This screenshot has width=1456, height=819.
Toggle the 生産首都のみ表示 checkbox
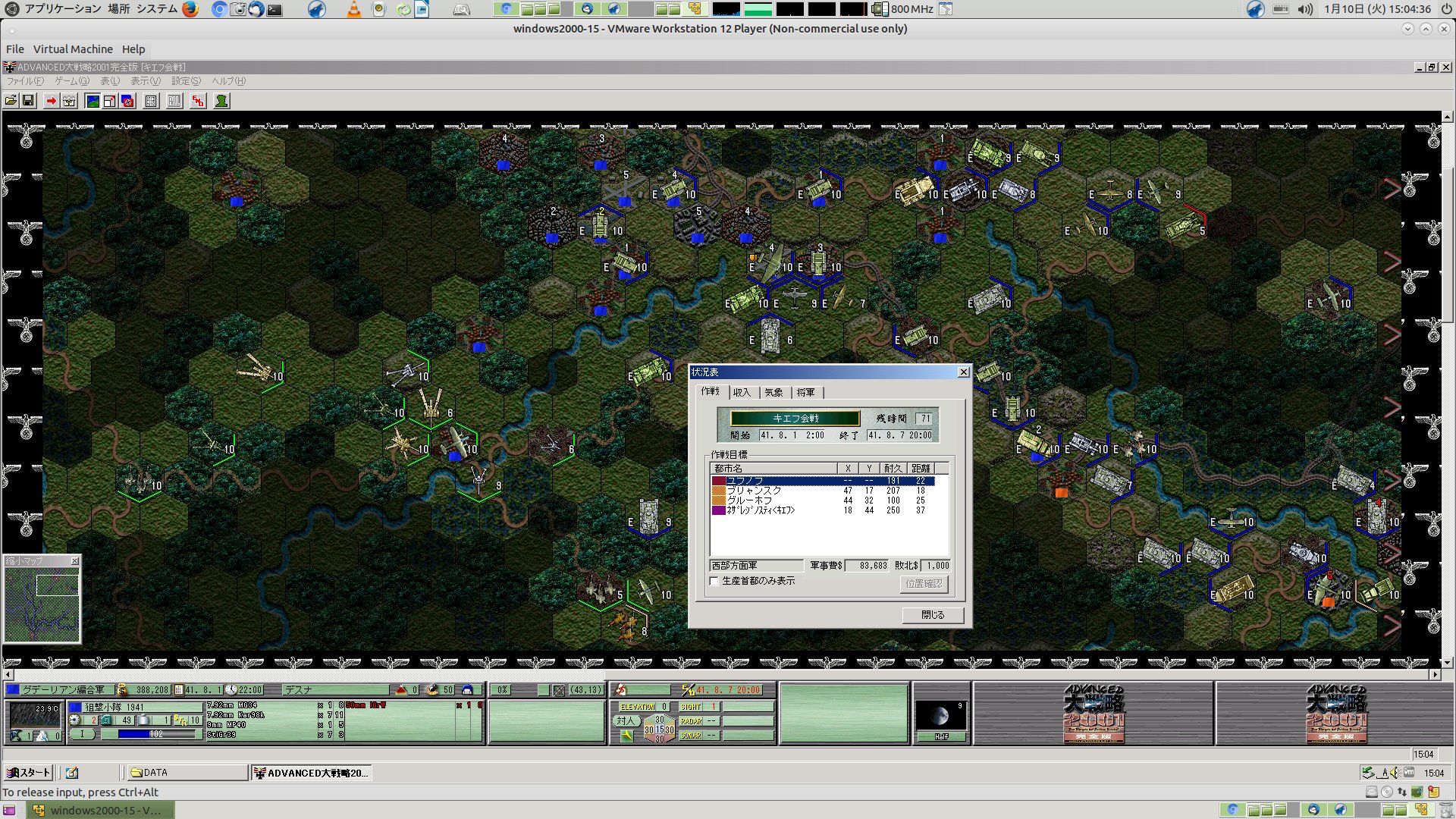coord(714,581)
